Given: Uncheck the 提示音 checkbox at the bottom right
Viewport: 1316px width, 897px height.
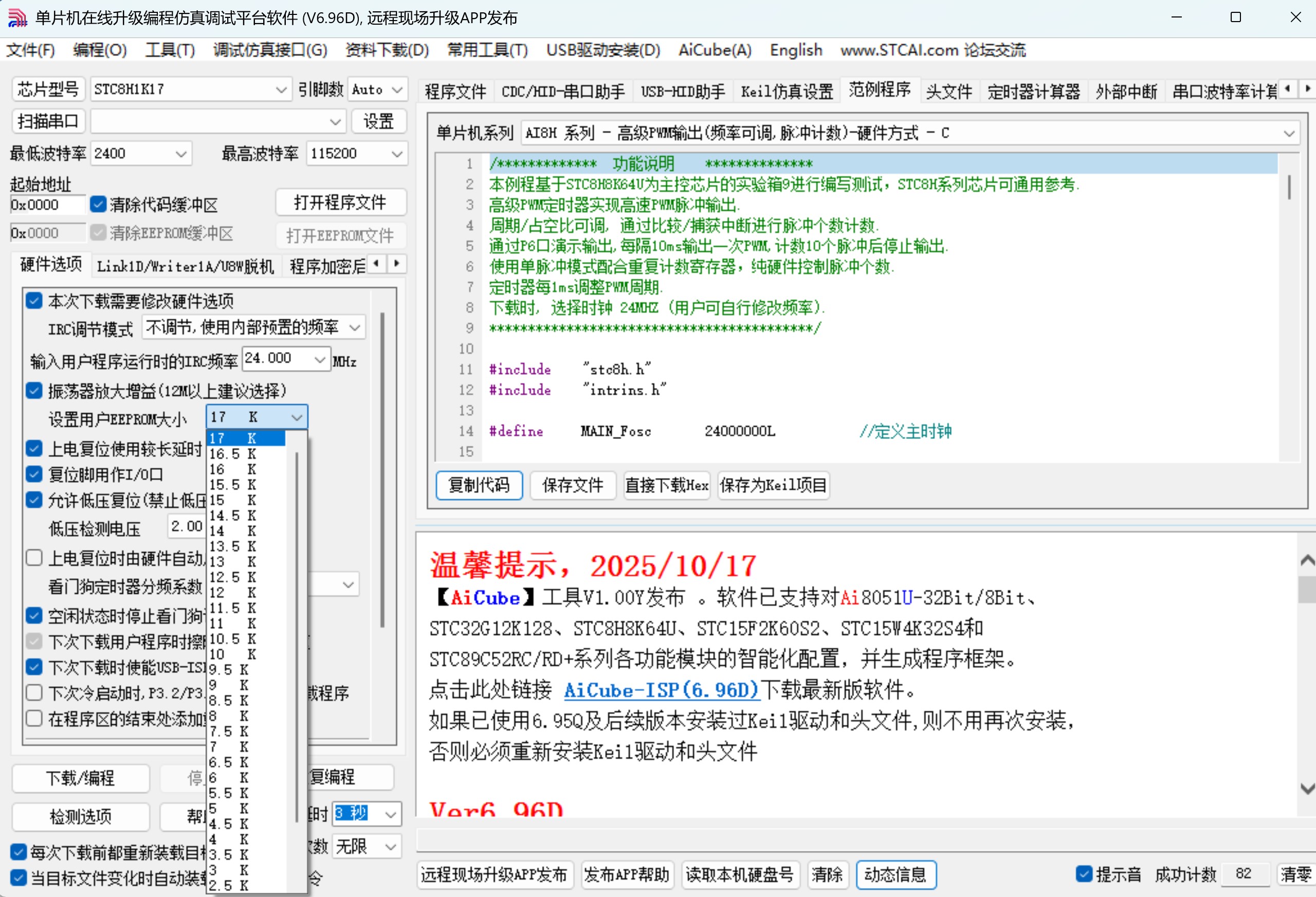Looking at the screenshot, I should tap(1083, 874).
